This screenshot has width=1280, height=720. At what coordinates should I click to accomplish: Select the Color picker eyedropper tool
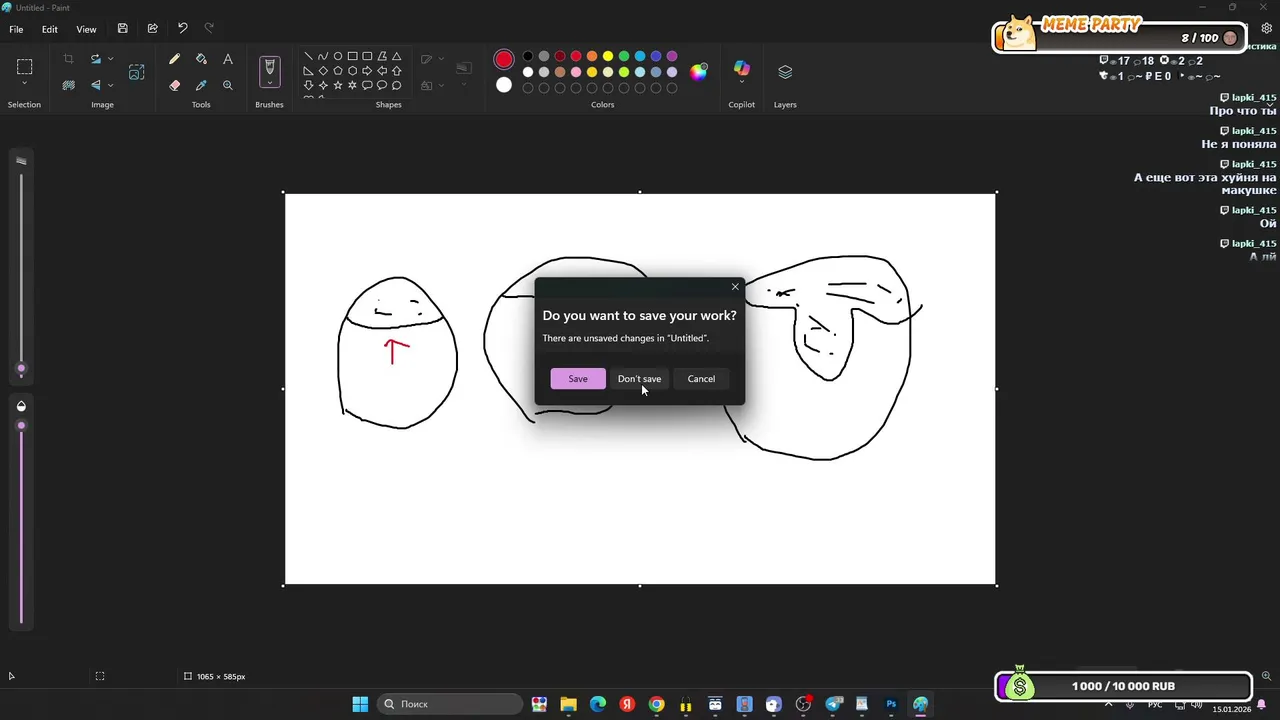click(201, 85)
